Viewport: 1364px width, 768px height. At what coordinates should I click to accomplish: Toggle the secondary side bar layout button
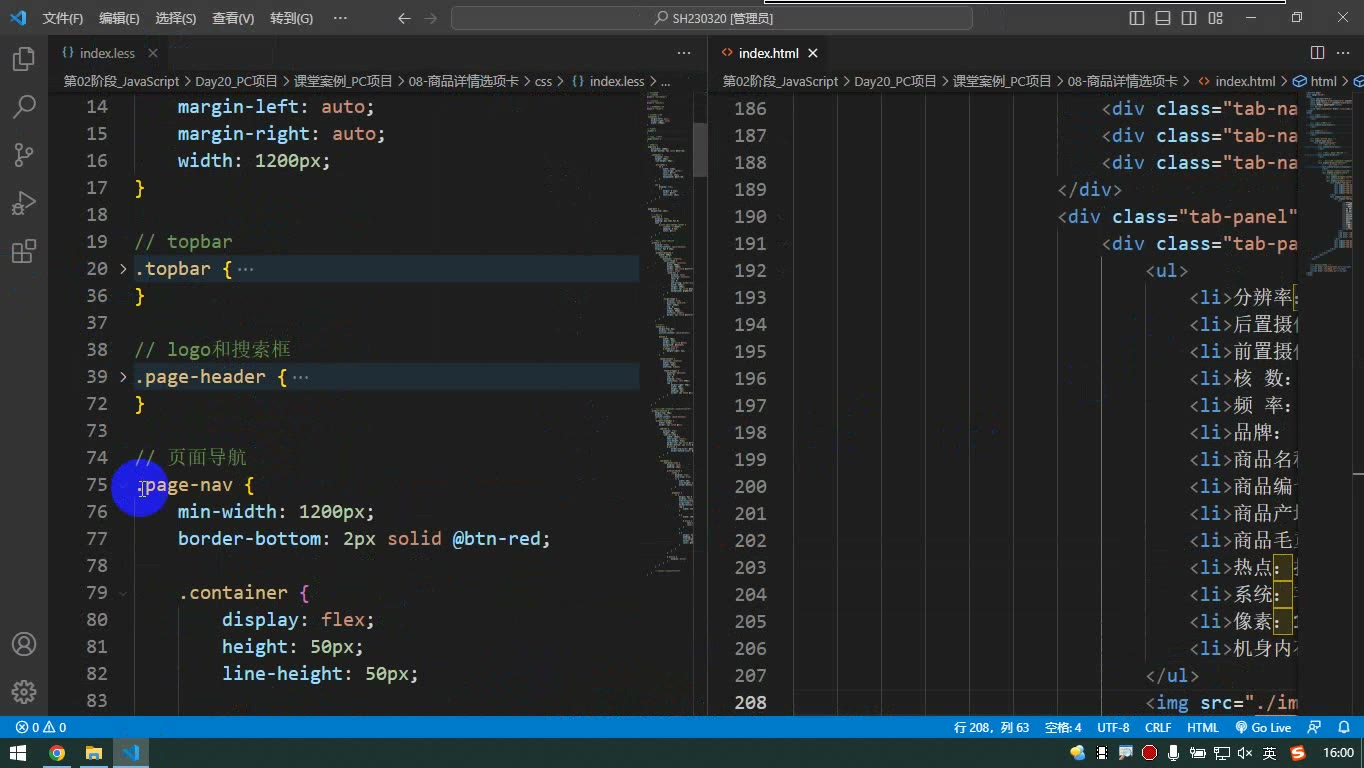[x=1189, y=18]
